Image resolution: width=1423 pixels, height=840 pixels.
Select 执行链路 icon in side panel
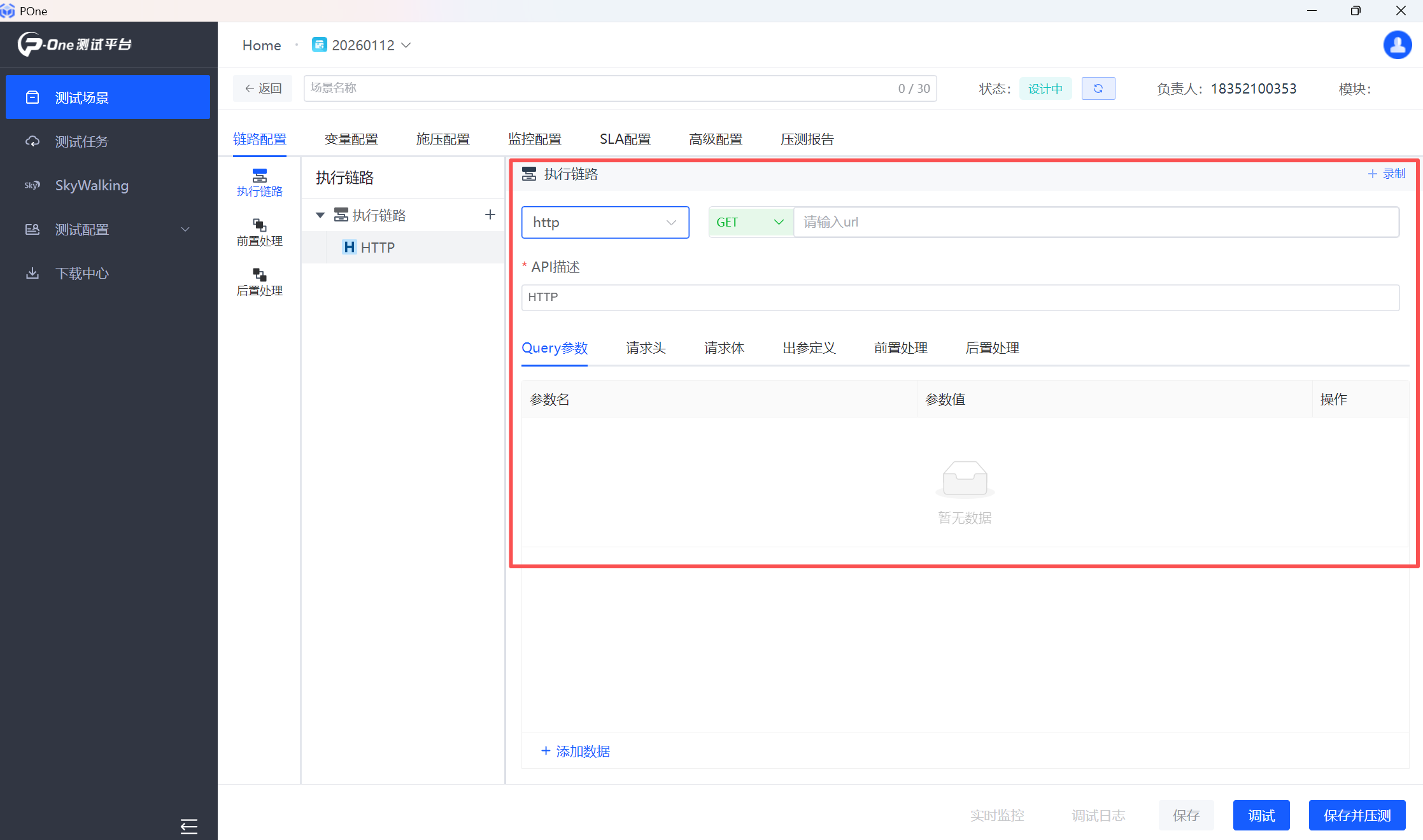click(259, 183)
